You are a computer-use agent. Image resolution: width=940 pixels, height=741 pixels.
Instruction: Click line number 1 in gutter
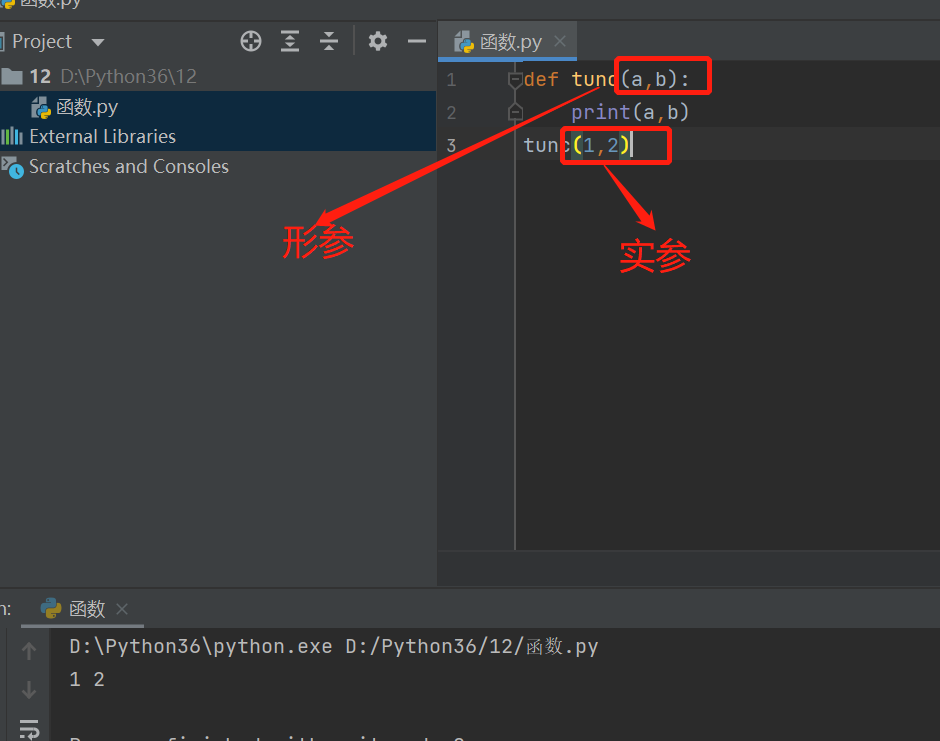click(451, 80)
